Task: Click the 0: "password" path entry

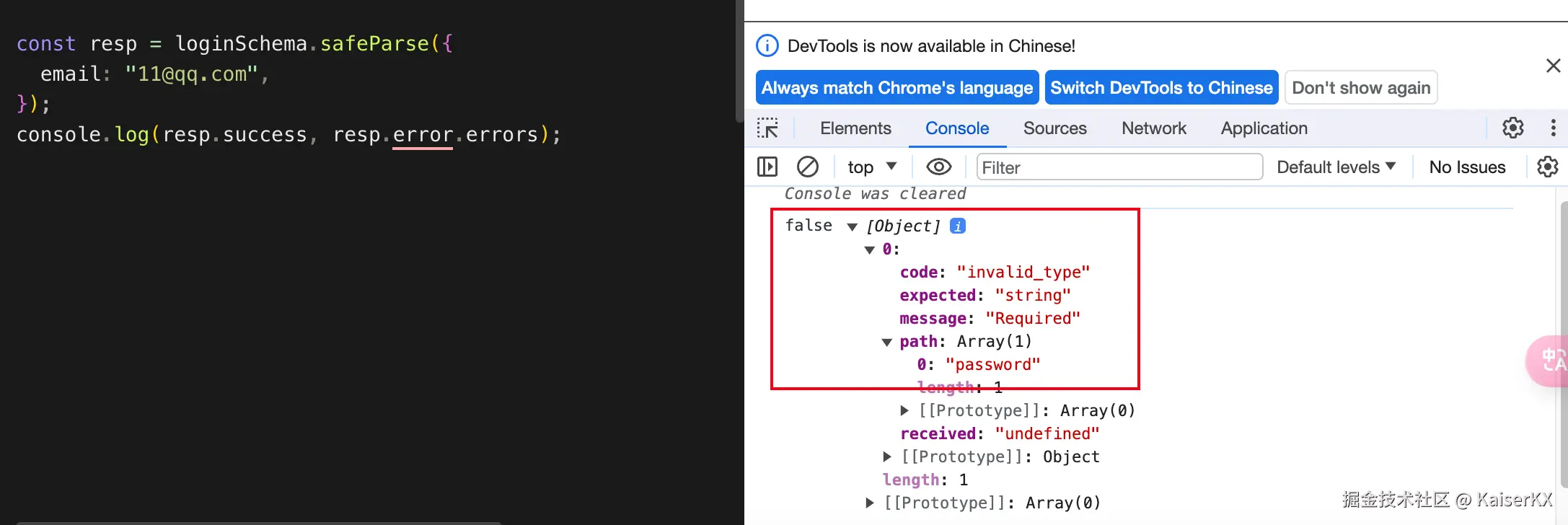Action: point(979,364)
